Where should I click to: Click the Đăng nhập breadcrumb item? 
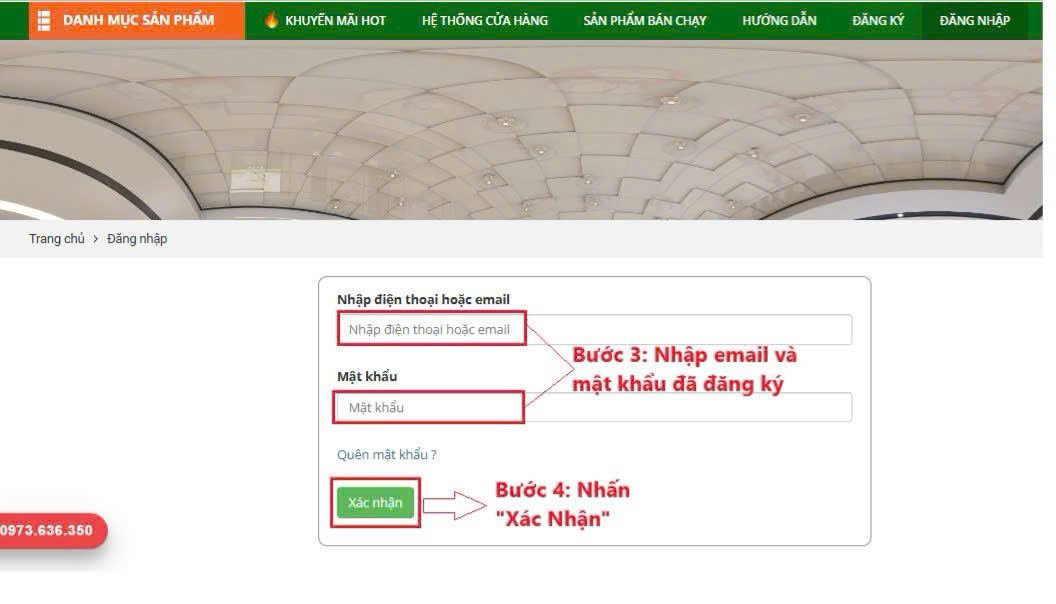tap(137, 239)
